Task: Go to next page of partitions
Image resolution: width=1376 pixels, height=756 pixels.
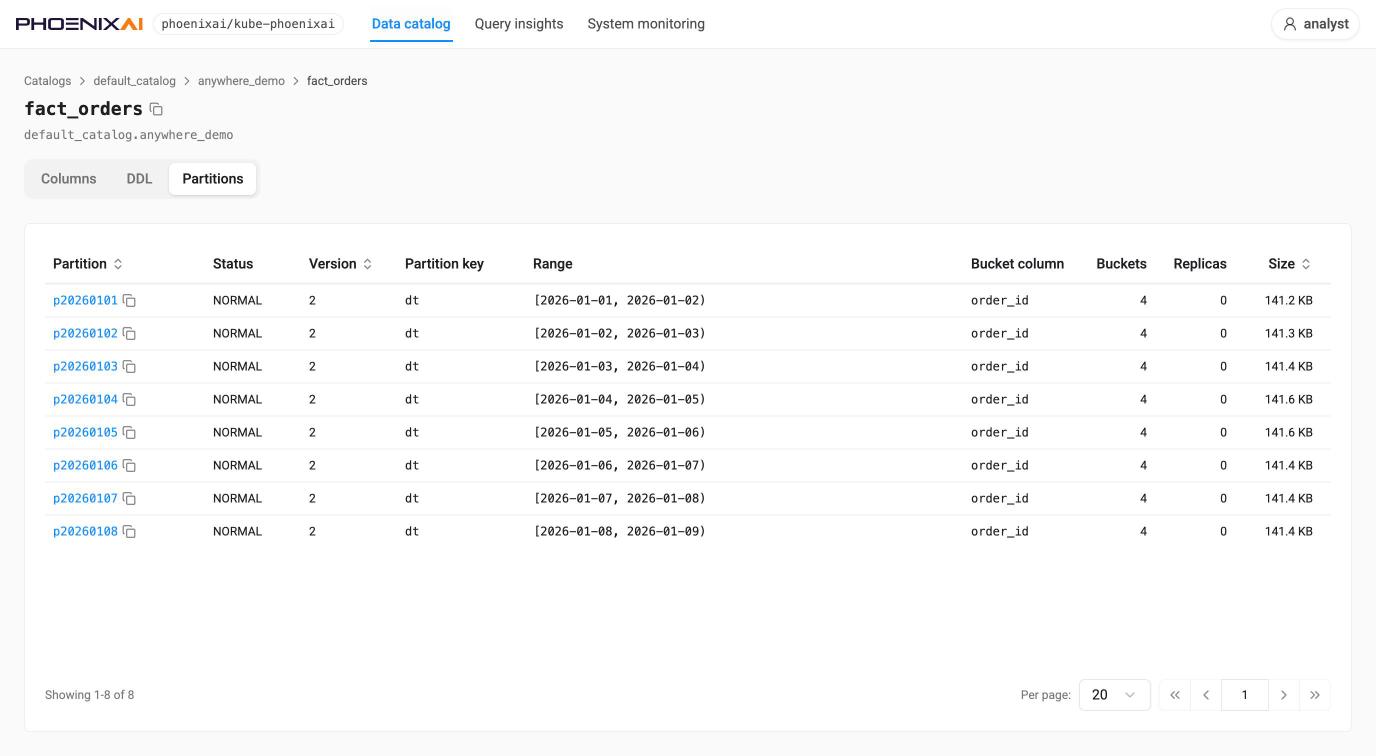Action: 1284,695
